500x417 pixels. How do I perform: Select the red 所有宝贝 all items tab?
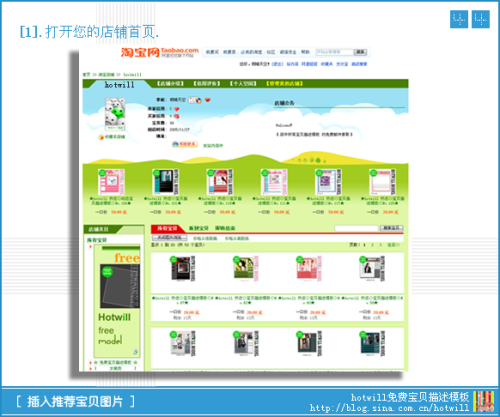pyautogui.click(x=167, y=228)
